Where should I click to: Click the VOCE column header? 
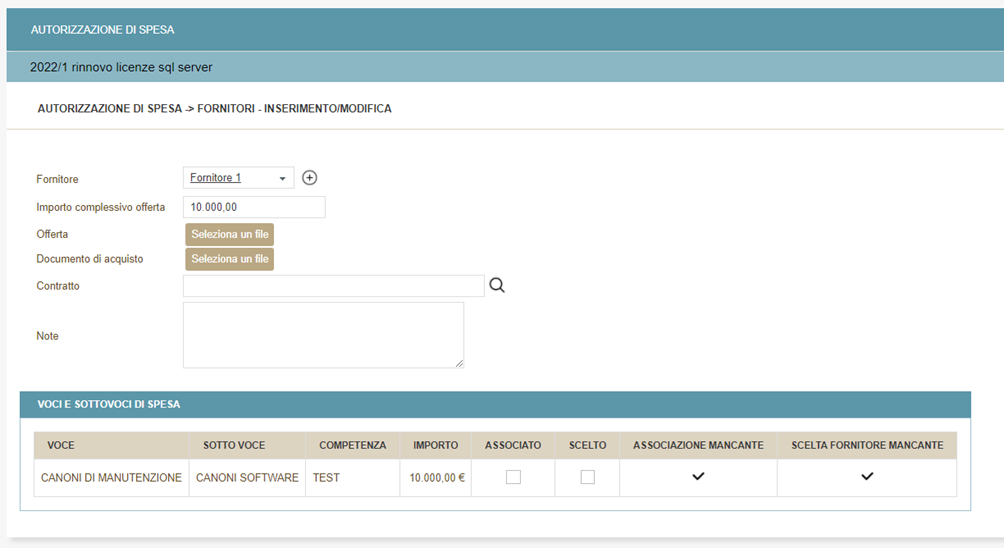point(61,445)
